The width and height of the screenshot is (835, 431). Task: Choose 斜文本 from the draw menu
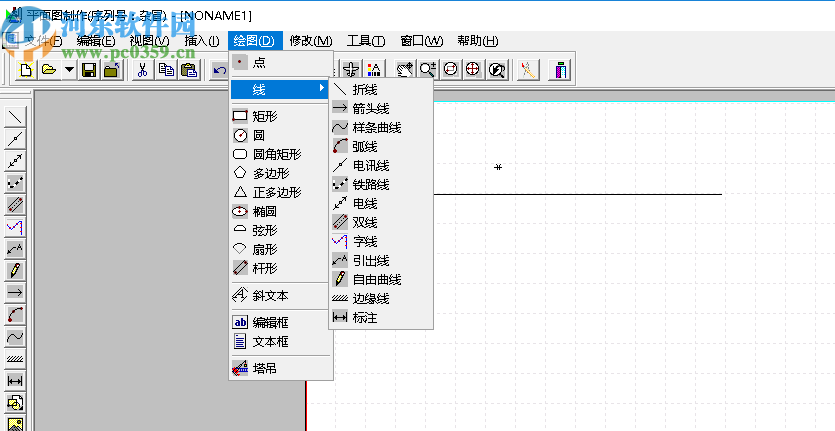(281, 295)
